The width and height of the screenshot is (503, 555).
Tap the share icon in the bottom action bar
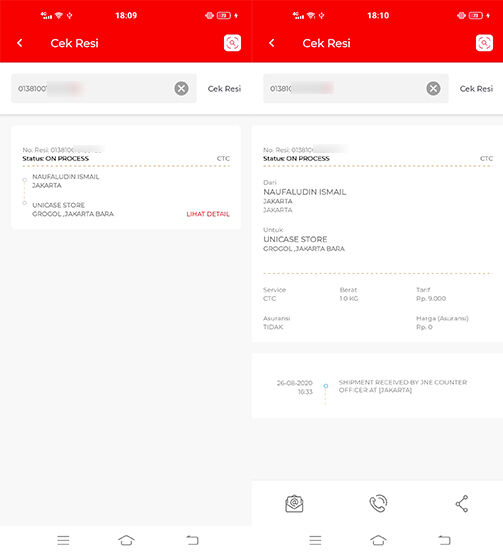[x=462, y=503]
